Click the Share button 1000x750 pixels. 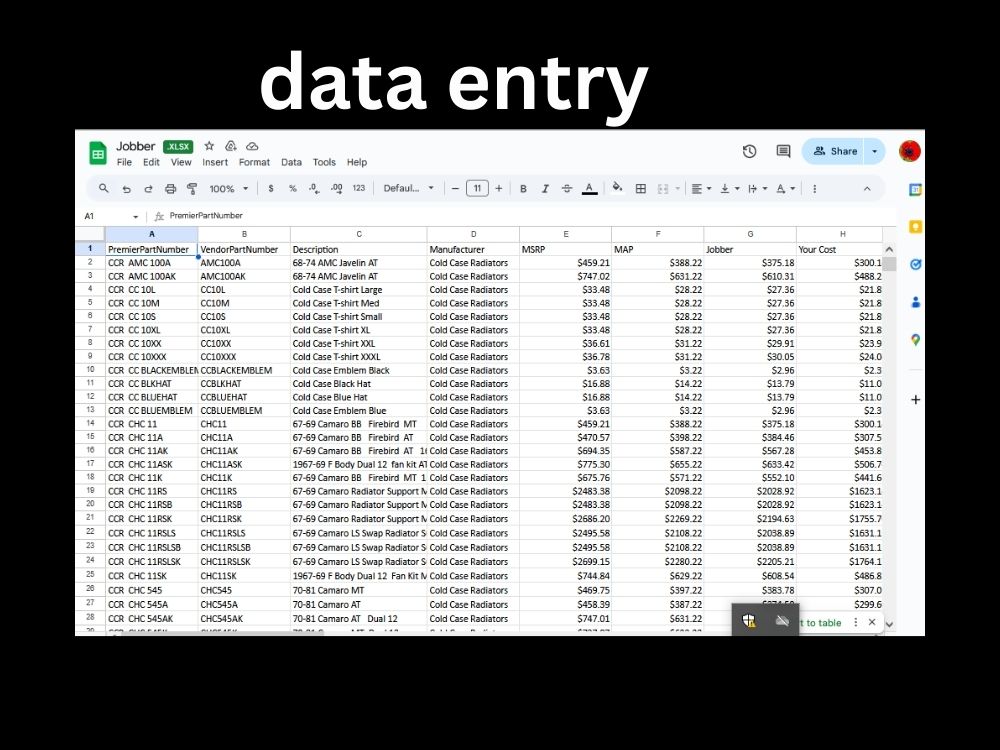point(835,151)
